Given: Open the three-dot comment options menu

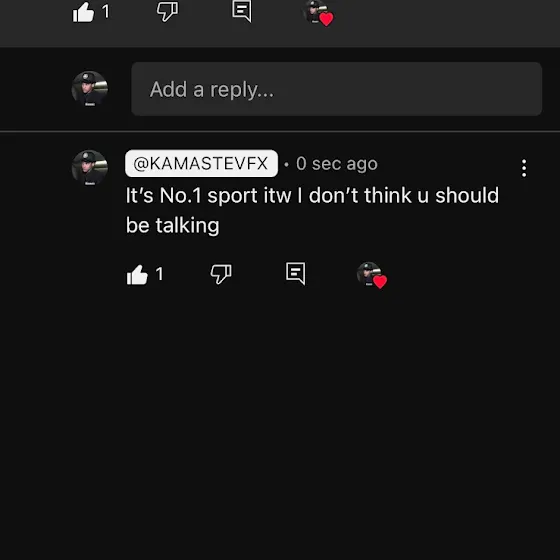Looking at the screenshot, I should (x=524, y=168).
